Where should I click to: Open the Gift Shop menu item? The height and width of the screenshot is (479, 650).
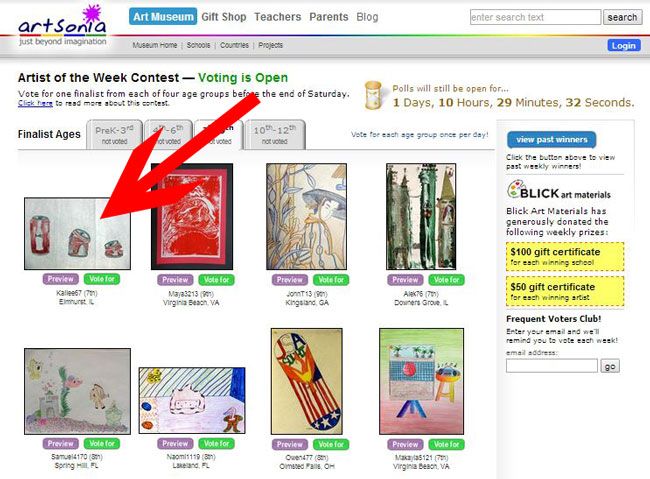[x=224, y=17]
